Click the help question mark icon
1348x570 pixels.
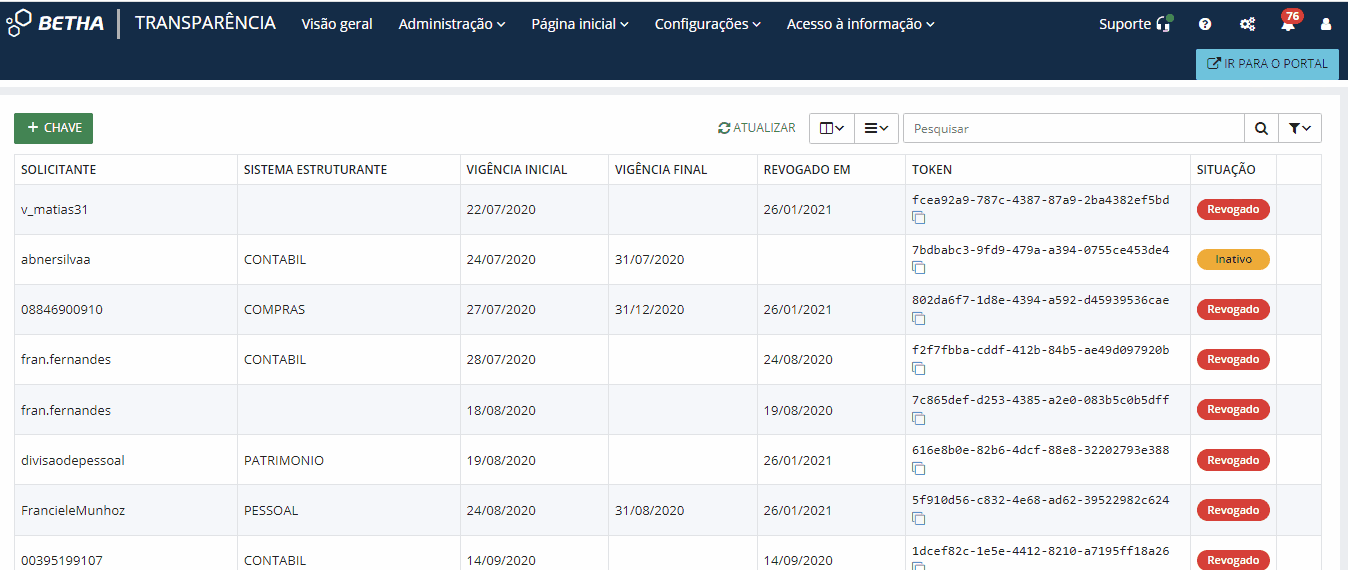tap(1205, 24)
